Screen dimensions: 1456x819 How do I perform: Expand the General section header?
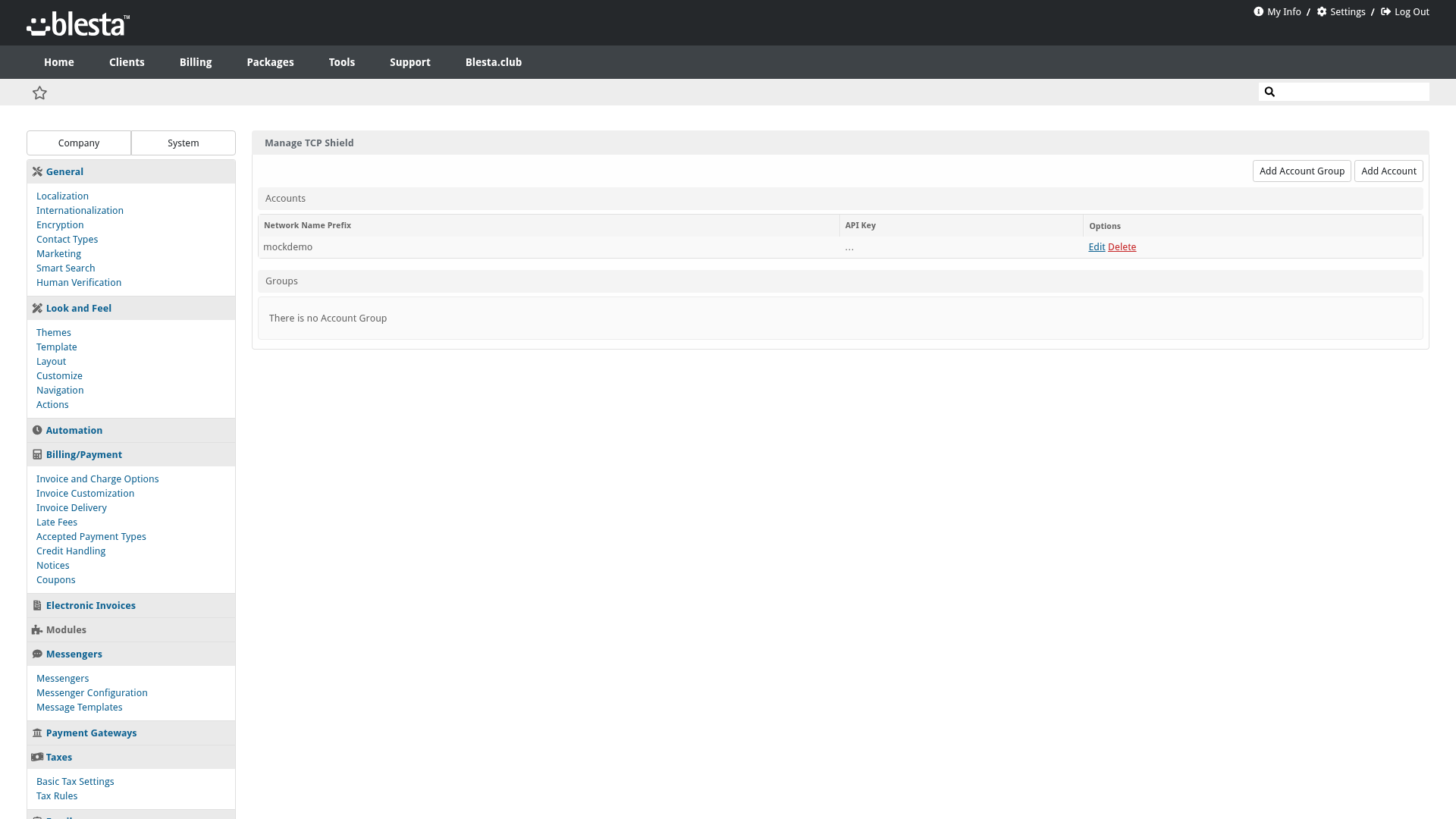pyautogui.click(x=131, y=171)
